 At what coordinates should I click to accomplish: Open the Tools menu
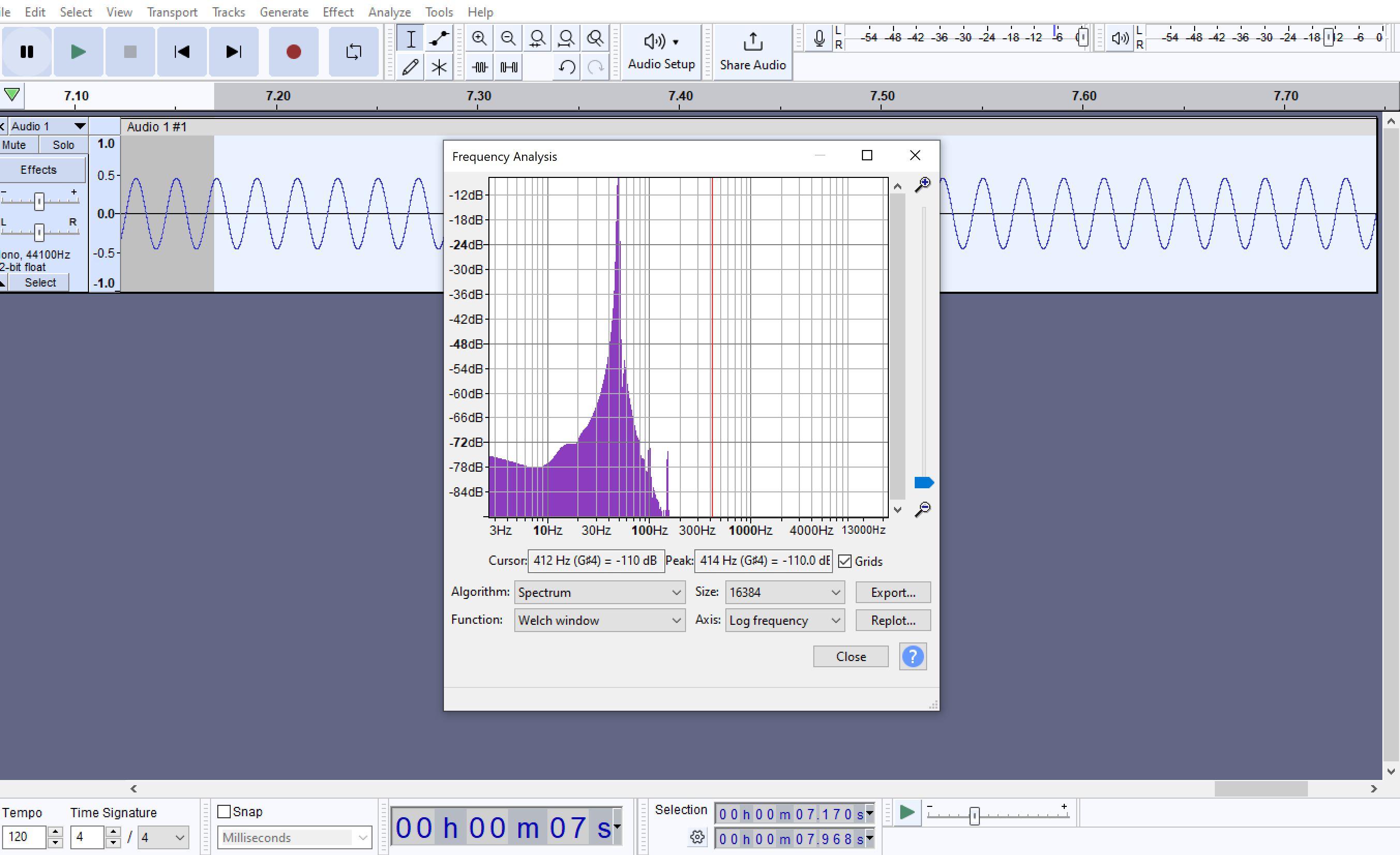point(439,12)
